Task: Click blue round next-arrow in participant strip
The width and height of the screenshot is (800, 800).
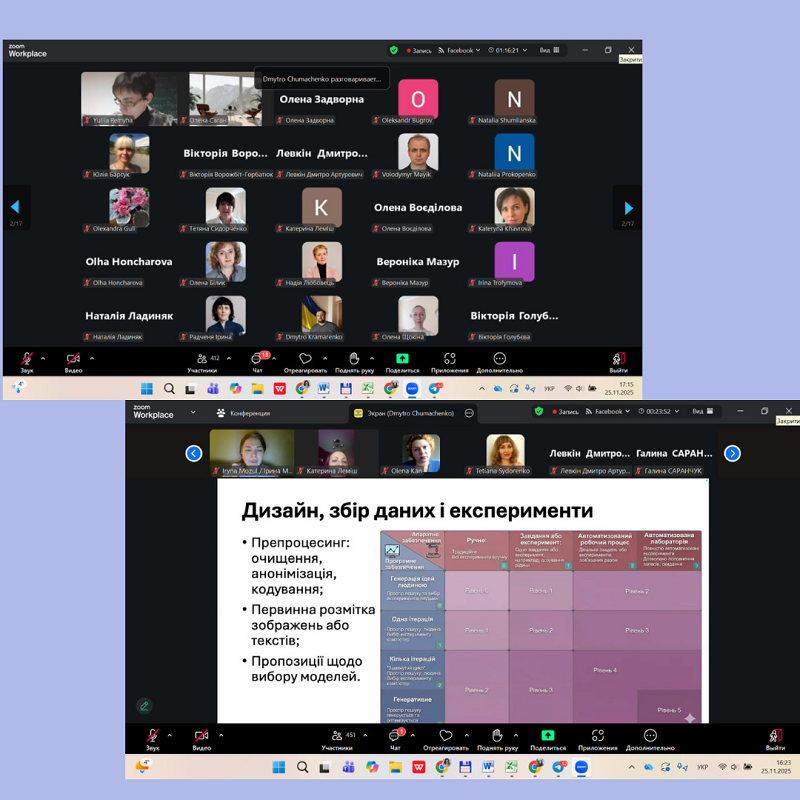Action: pyautogui.click(x=732, y=453)
